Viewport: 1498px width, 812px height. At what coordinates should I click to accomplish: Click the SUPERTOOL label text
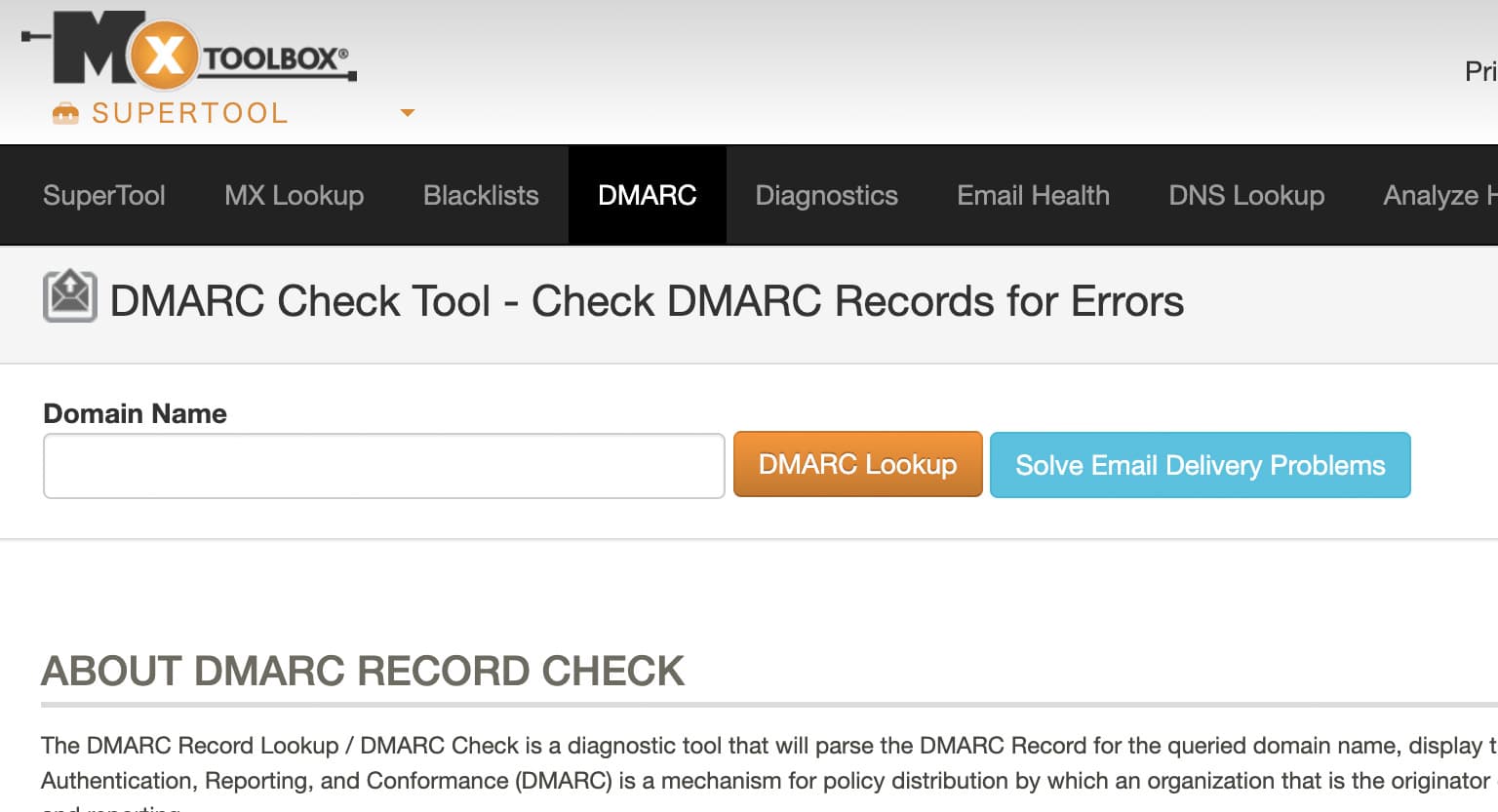point(190,113)
